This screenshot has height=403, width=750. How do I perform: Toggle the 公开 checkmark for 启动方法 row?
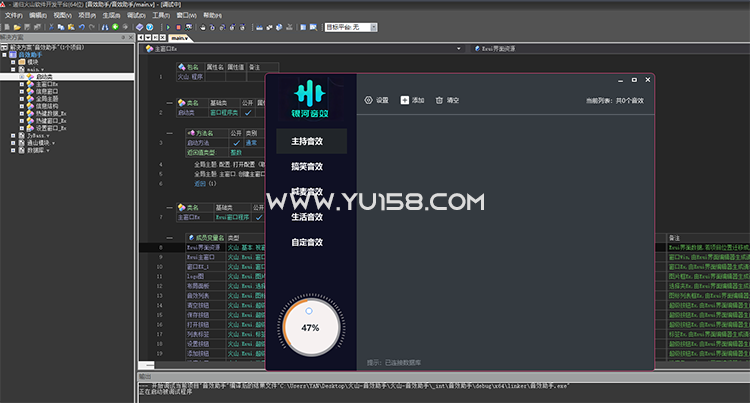click(x=234, y=143)
